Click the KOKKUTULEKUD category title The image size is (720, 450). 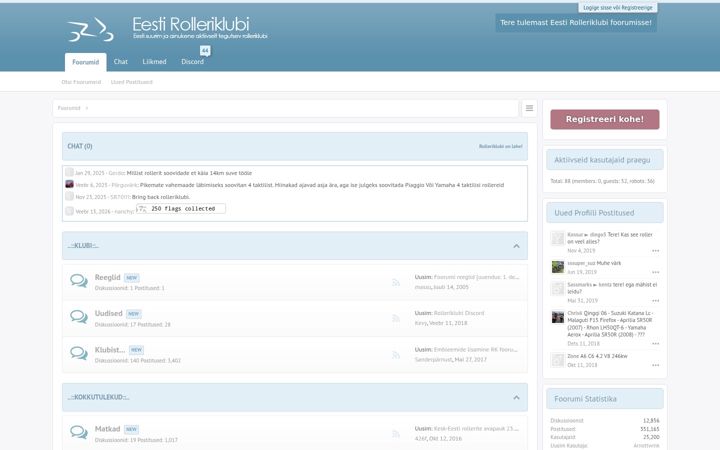tap(98, 398)
